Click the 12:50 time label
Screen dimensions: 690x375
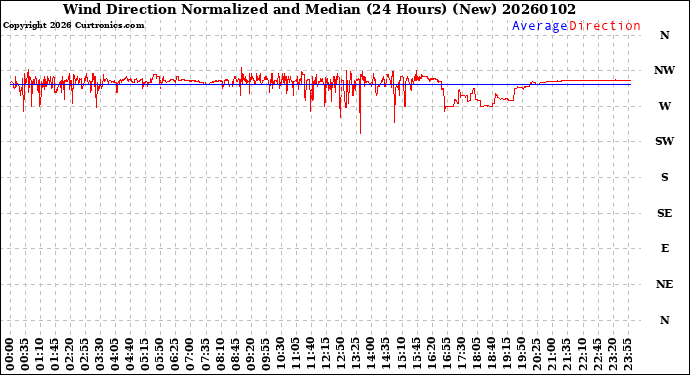point(340,354)
